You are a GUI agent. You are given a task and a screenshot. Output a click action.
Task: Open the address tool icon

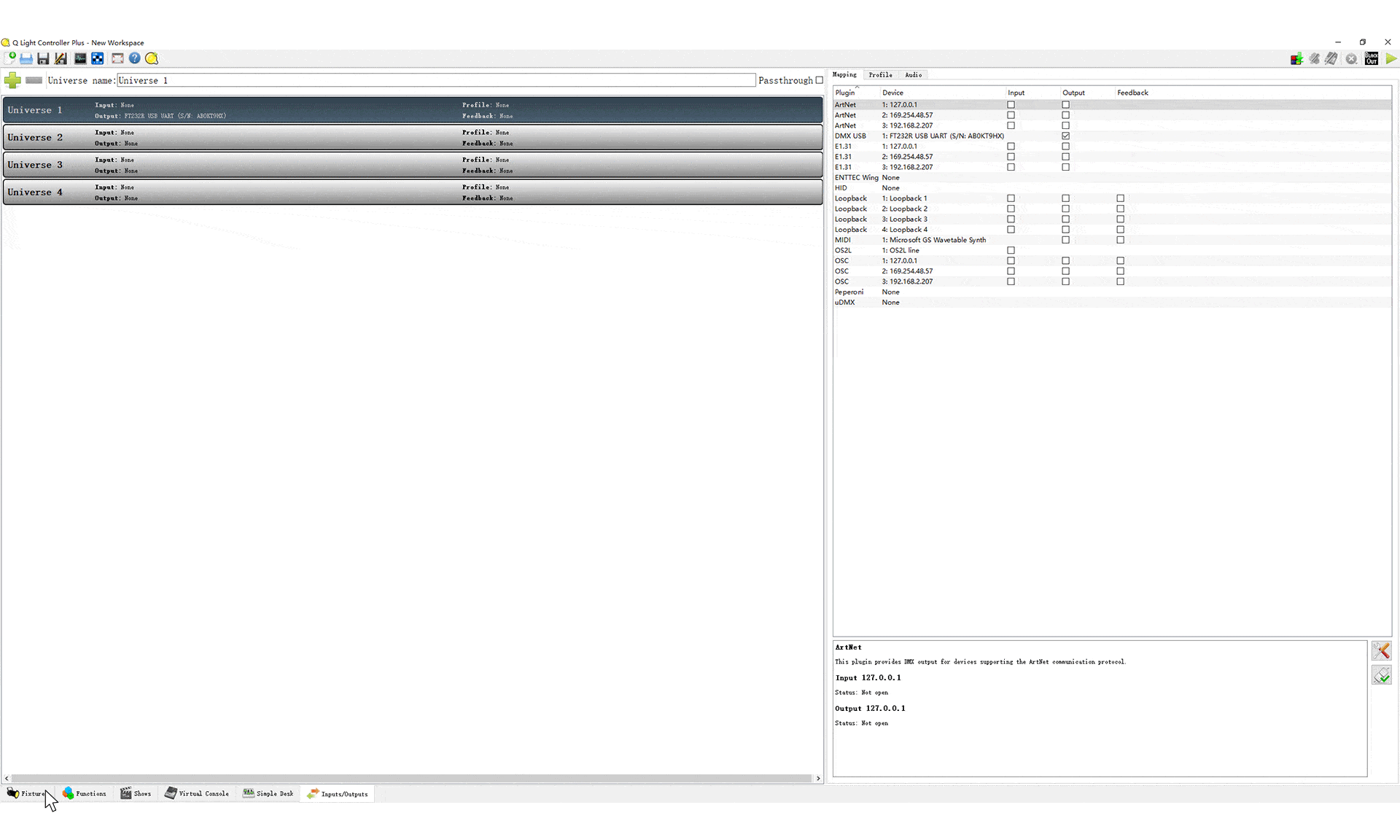98,58
